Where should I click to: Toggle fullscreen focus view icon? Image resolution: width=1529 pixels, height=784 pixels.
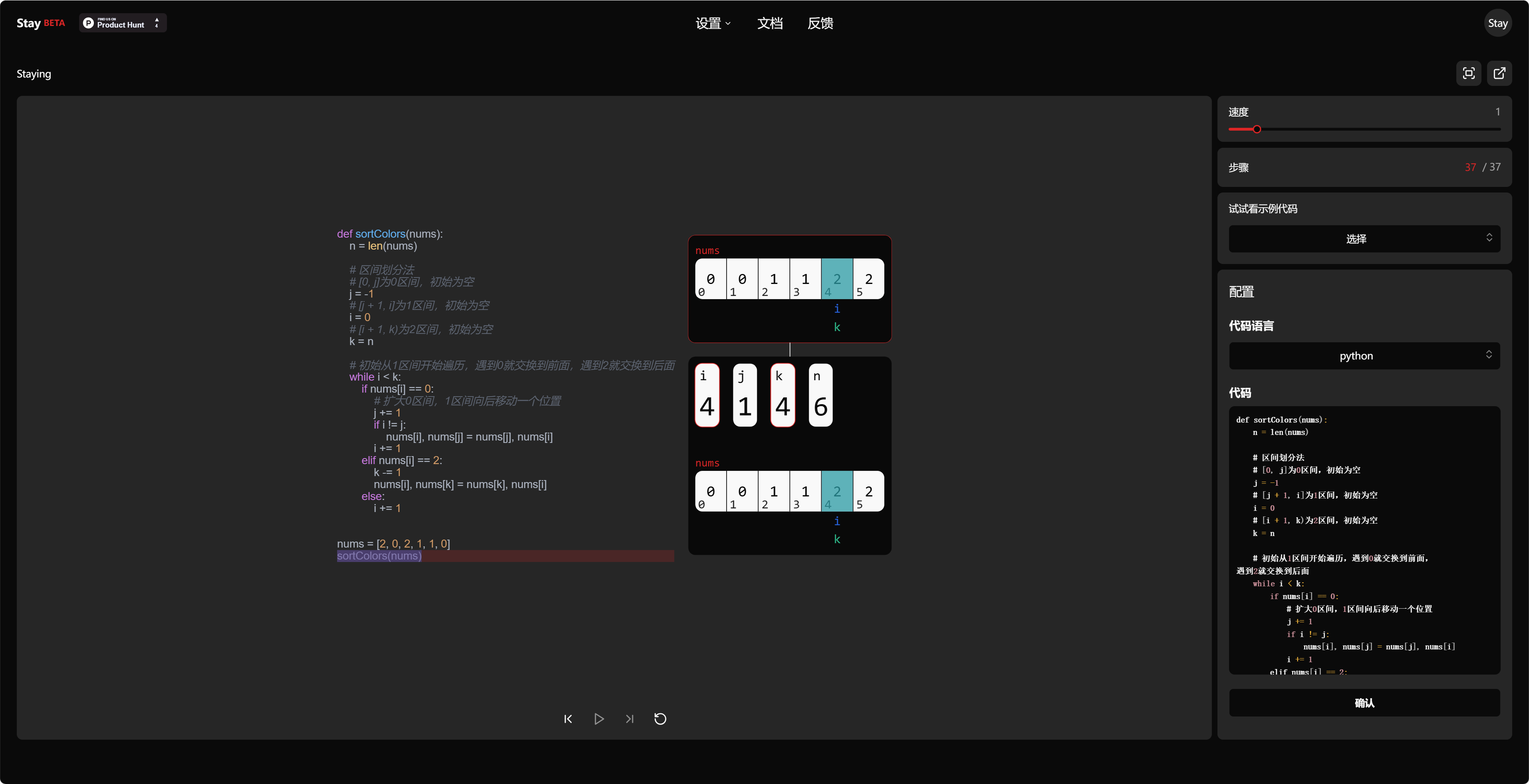1468,73
